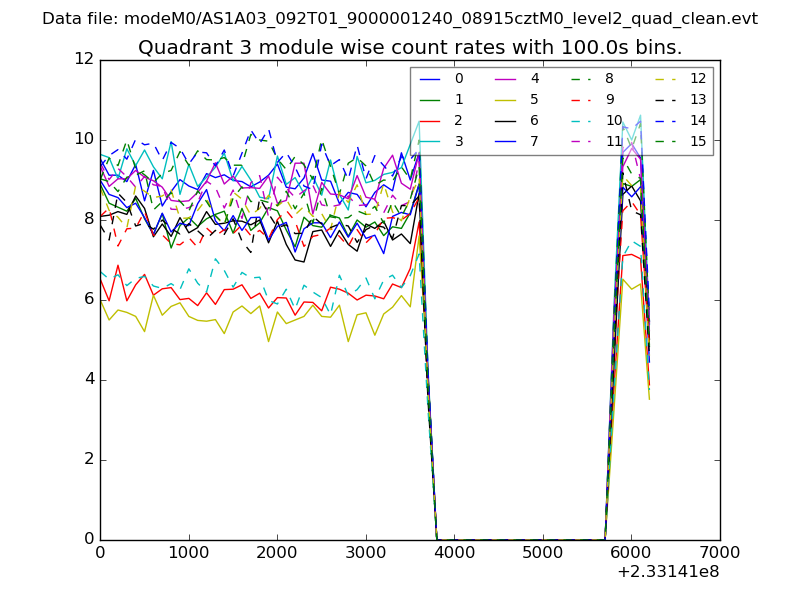Click the x-axis offset label +2.33141e8
800x600 pixels.
[x=668, y=574]
